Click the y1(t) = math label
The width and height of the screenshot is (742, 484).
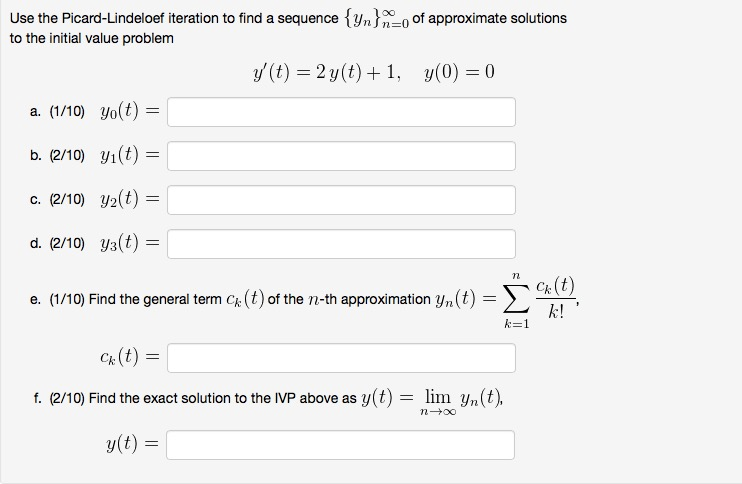(130, 156)
